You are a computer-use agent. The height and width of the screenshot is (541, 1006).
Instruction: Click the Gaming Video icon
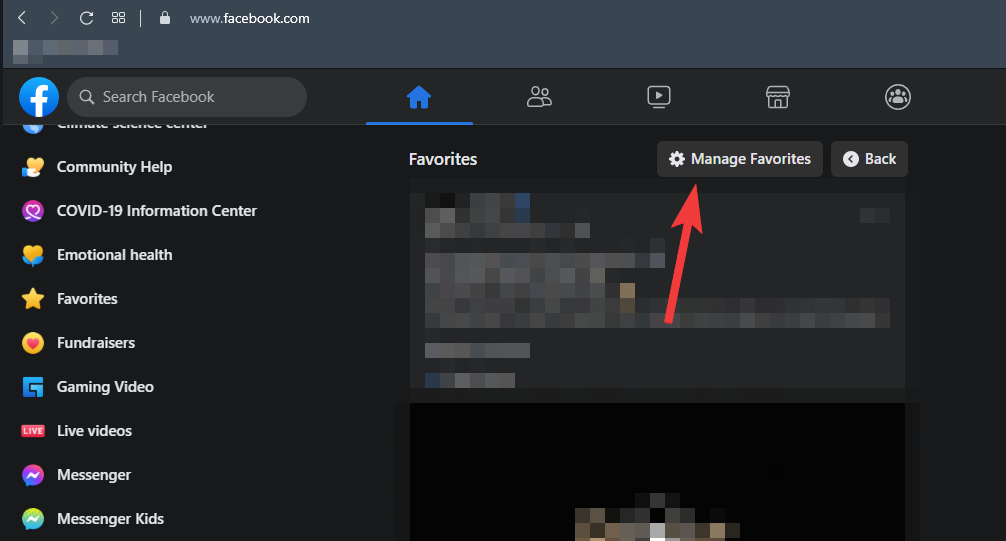coord(33,387)
